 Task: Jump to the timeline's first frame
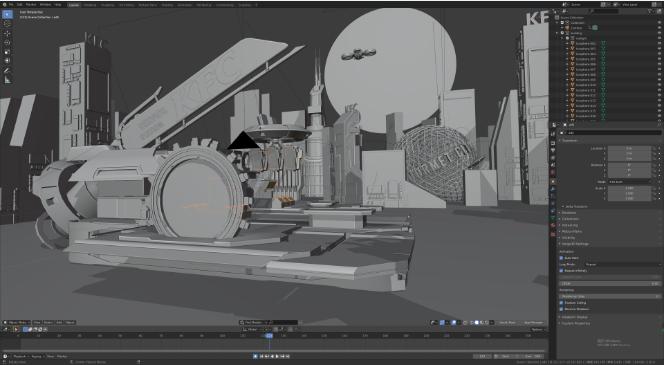262,357
